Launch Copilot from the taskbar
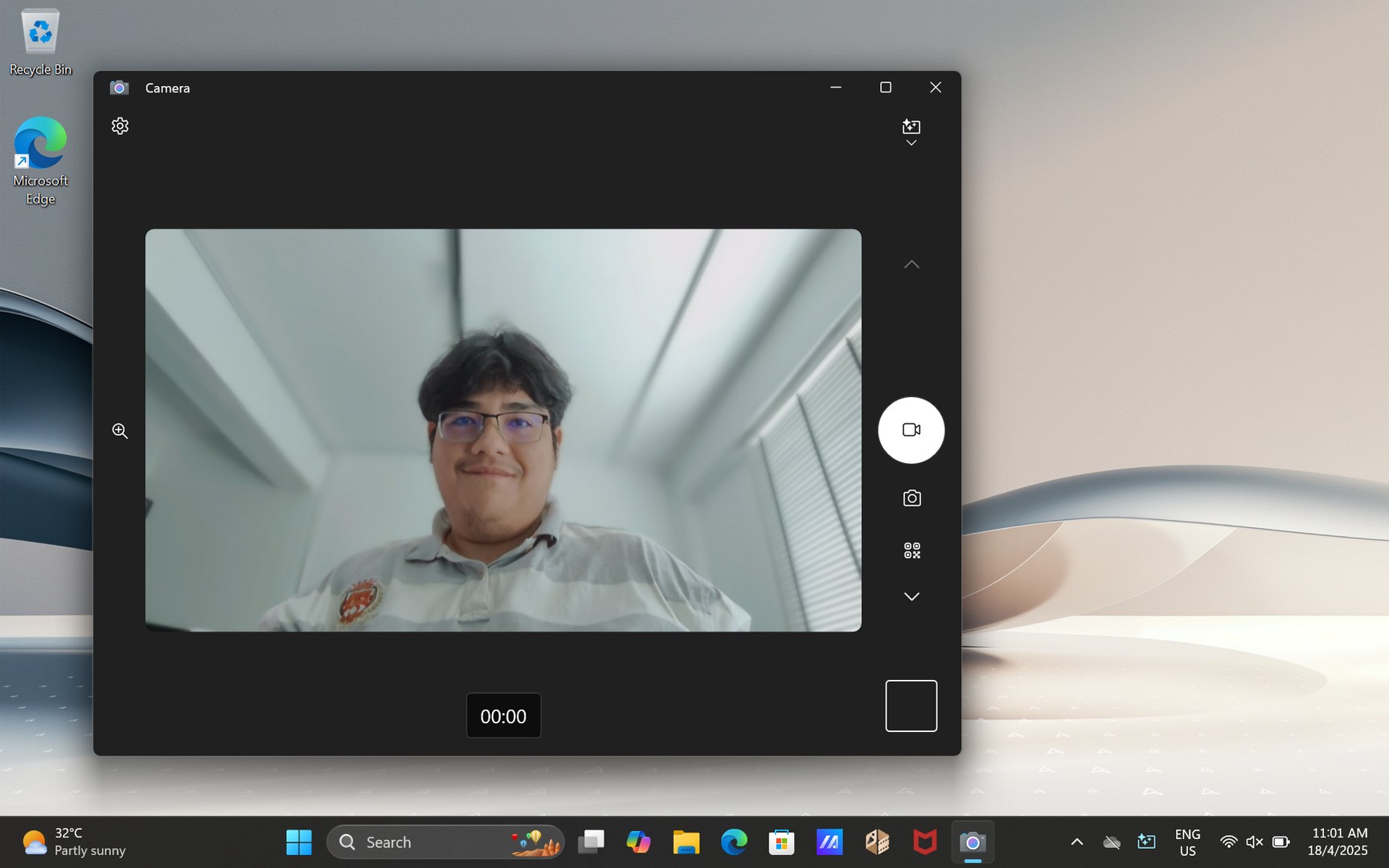 coord(639,842)
